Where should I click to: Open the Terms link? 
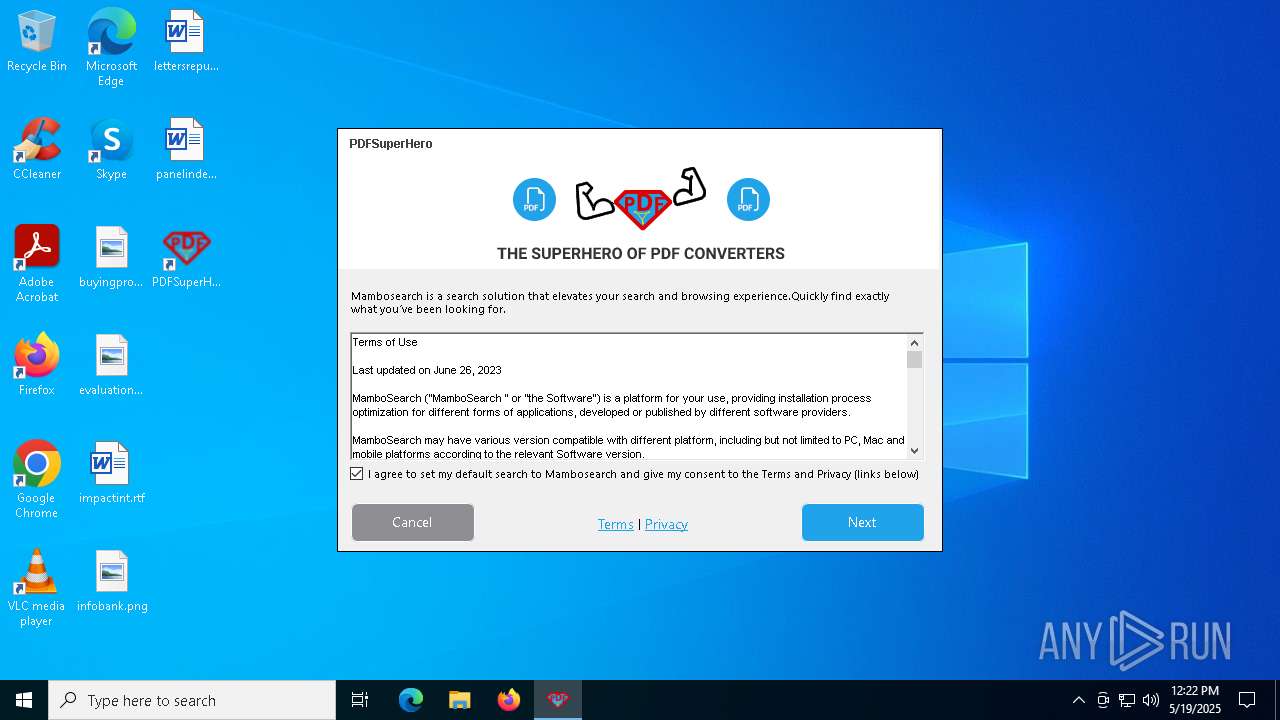615,524
